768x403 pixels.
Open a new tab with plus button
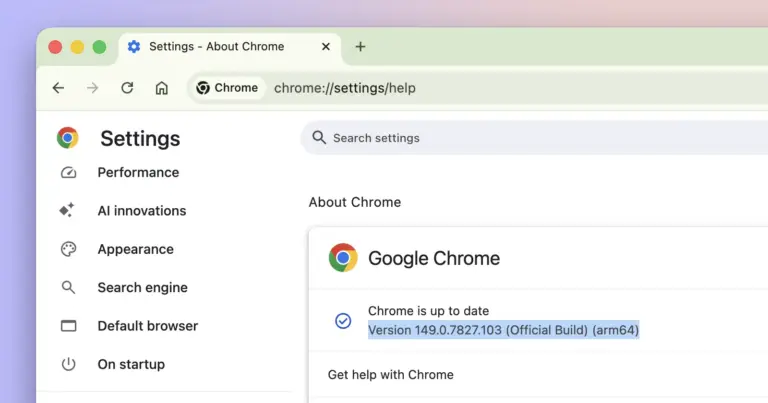(x=360, y=47)
